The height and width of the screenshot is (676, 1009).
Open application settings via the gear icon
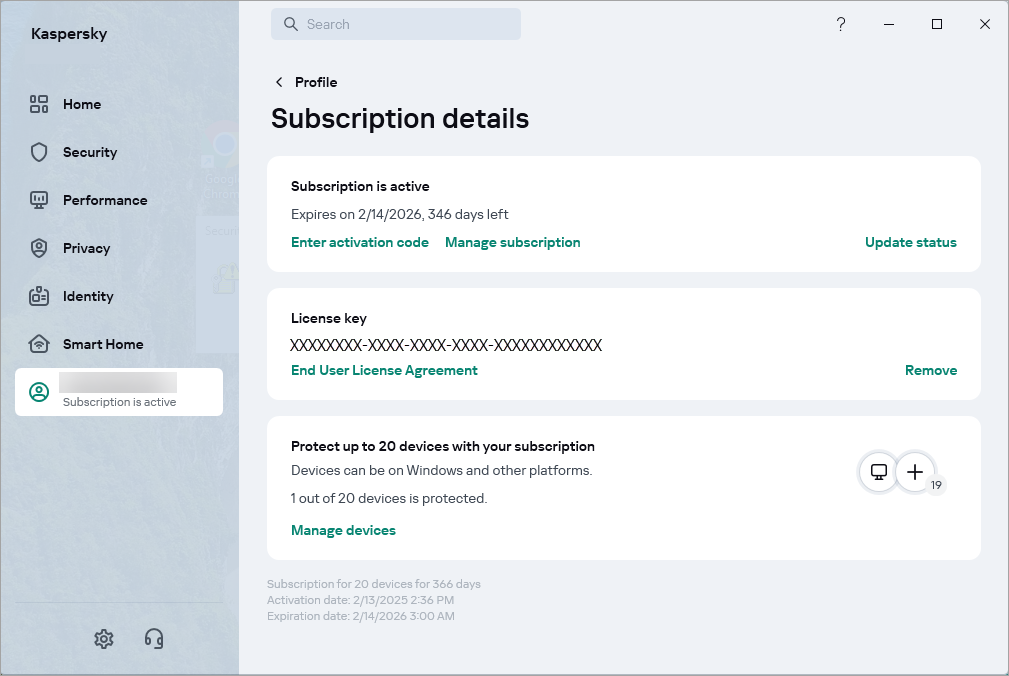click(103, 638)
